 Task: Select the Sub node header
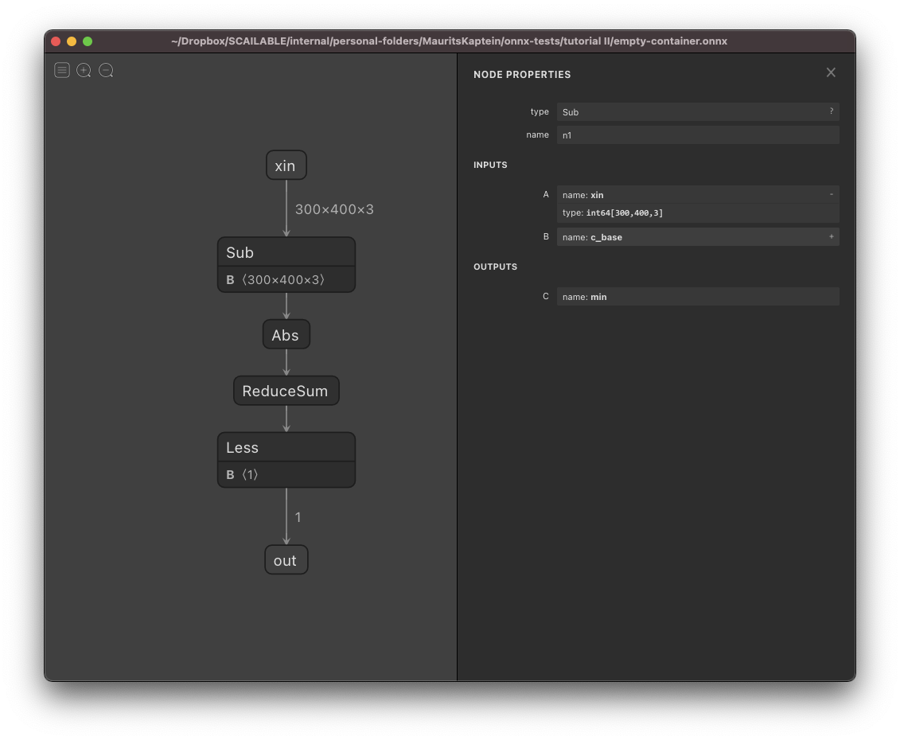tap(286, 252)
